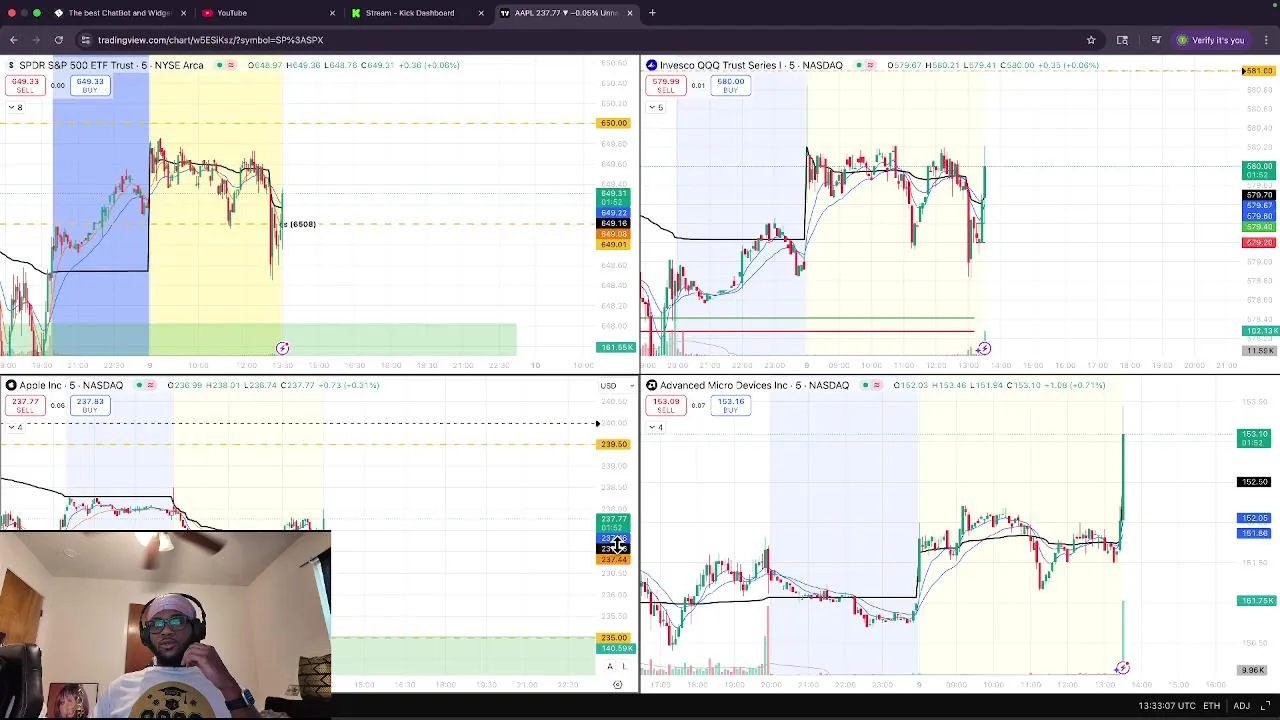
Task: Click 239.50 price label on AAPL axis
Action: coord(614,444)
